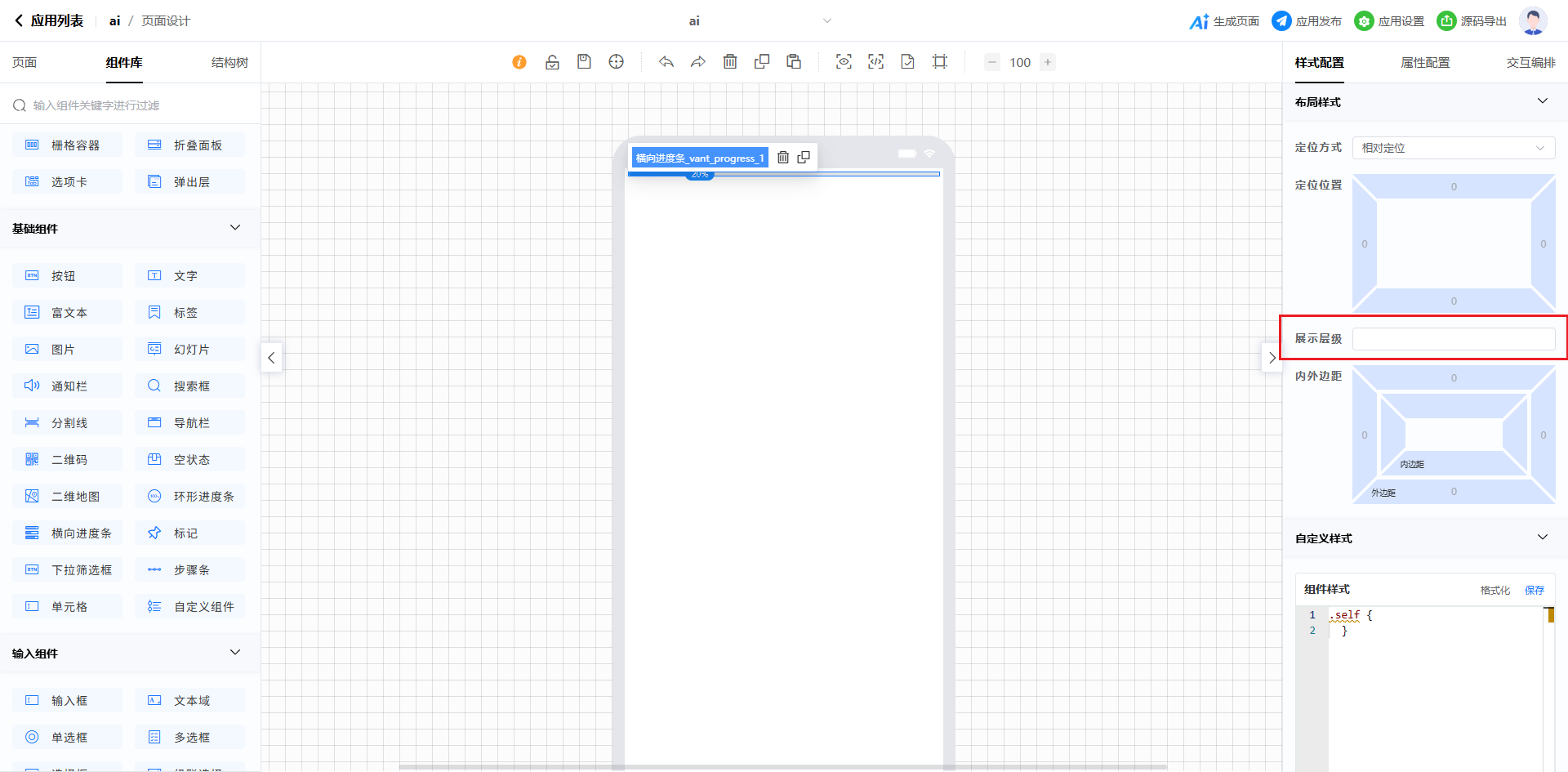Click the paste clipboard icon in toolbar
The height and width of the screenshot is (772, 1568).
[x=794, y=62]
